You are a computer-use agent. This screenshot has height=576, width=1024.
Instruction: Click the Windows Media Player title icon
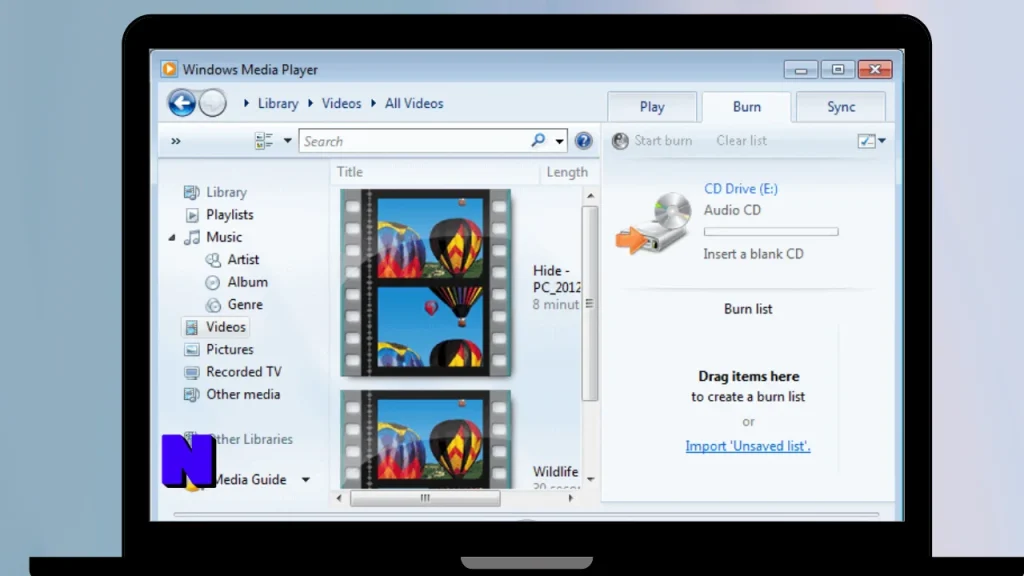point(169,69)
